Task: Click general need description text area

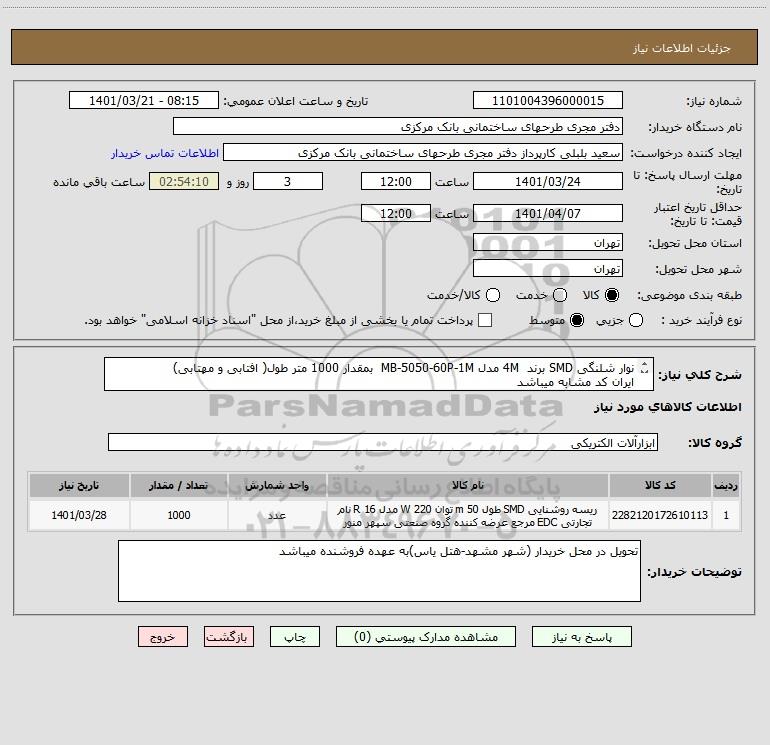Action: [379, 375]
